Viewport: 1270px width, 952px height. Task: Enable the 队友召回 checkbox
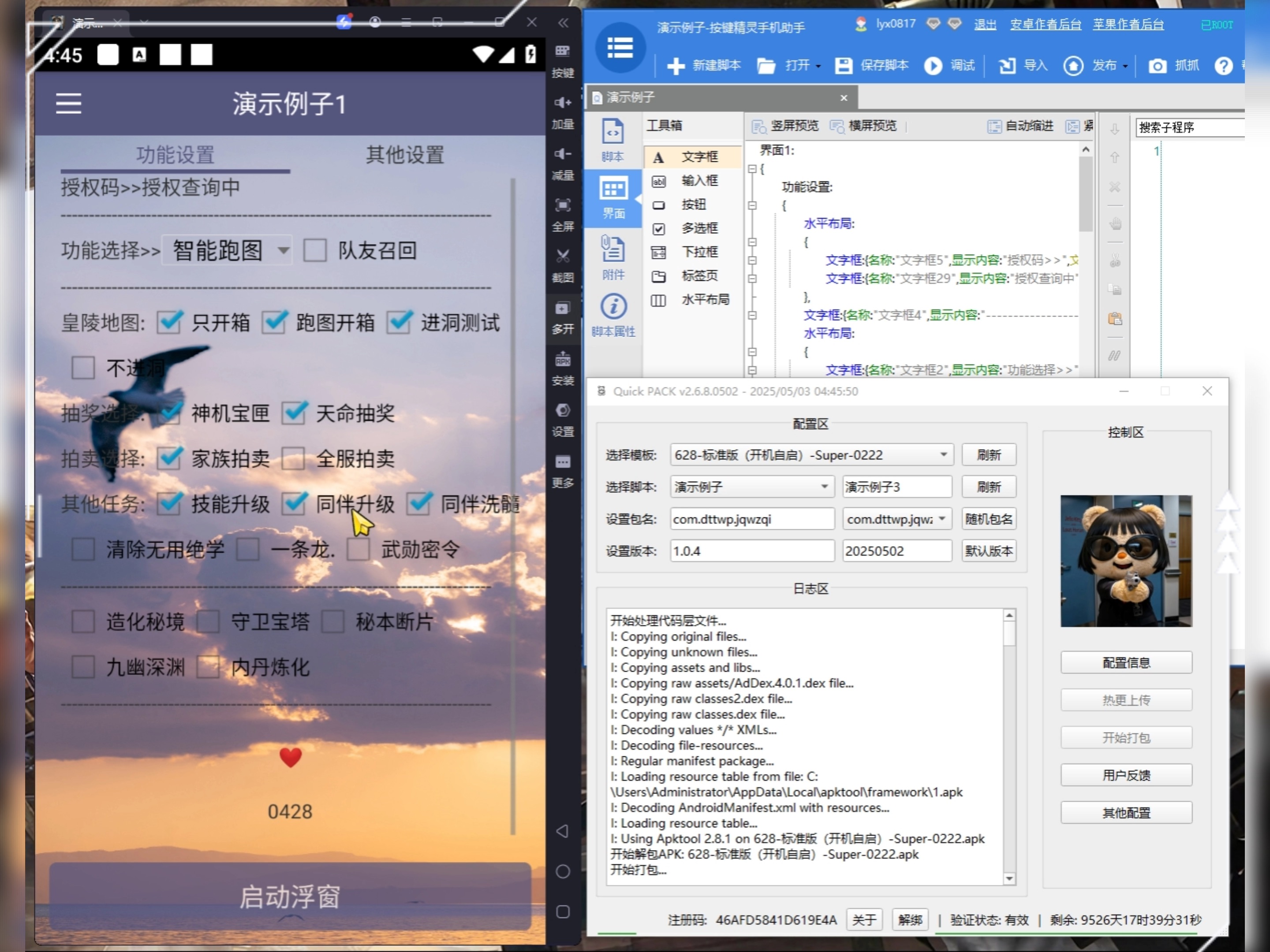pyautogui.click(x=315, y=250)
